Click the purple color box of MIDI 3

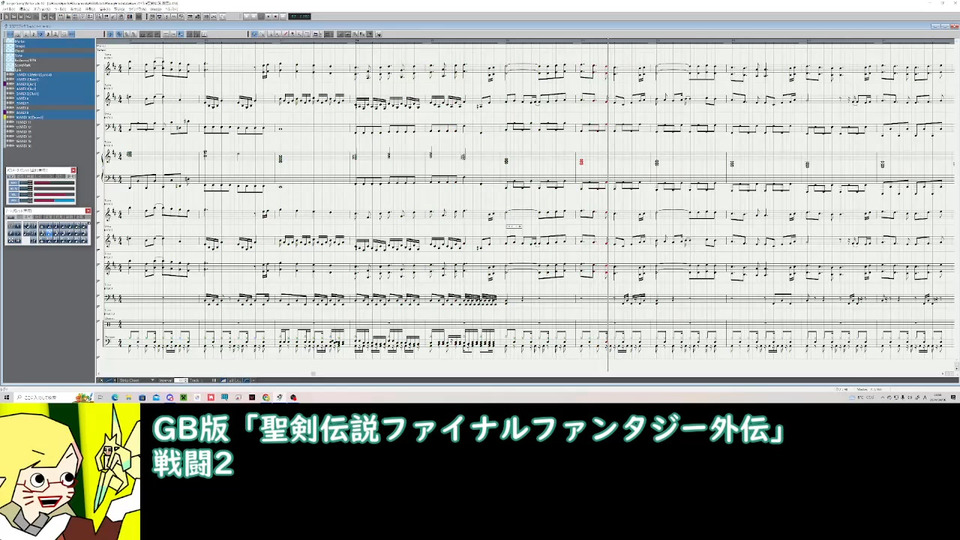[5, 84]
